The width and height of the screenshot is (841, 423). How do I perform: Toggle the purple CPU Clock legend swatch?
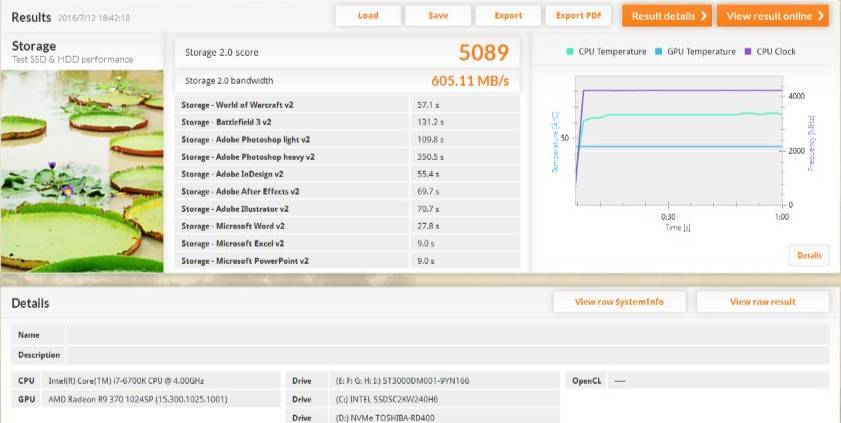pyautogui.click(x=747, y=52)
